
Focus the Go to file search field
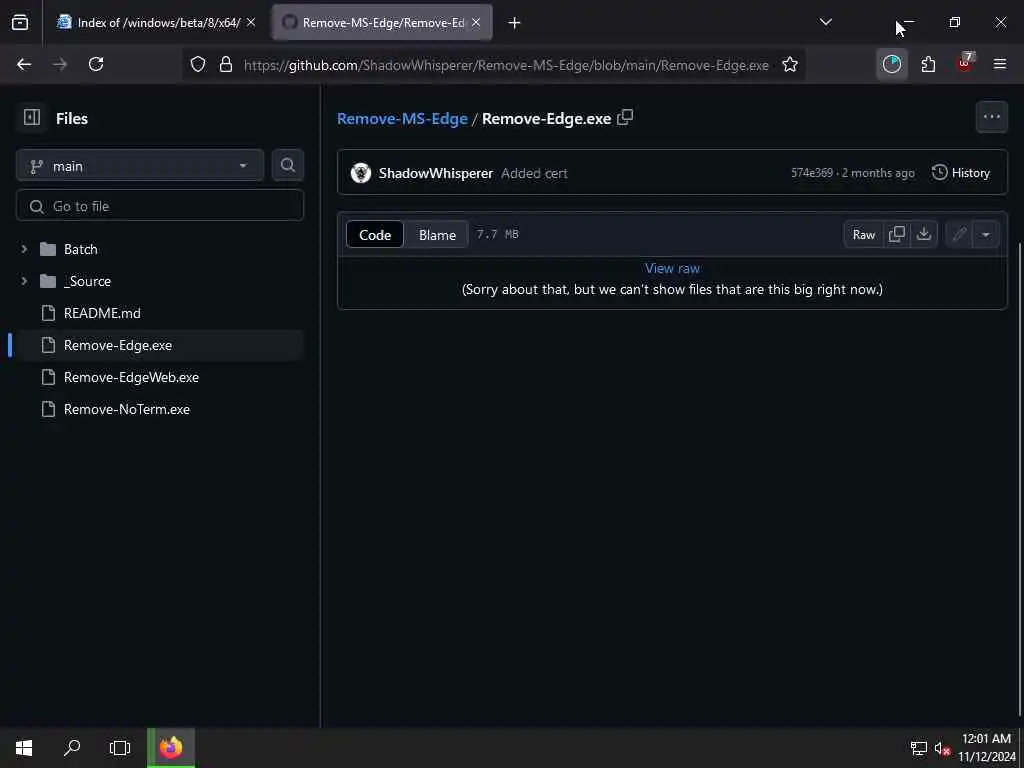pos(159,206)
